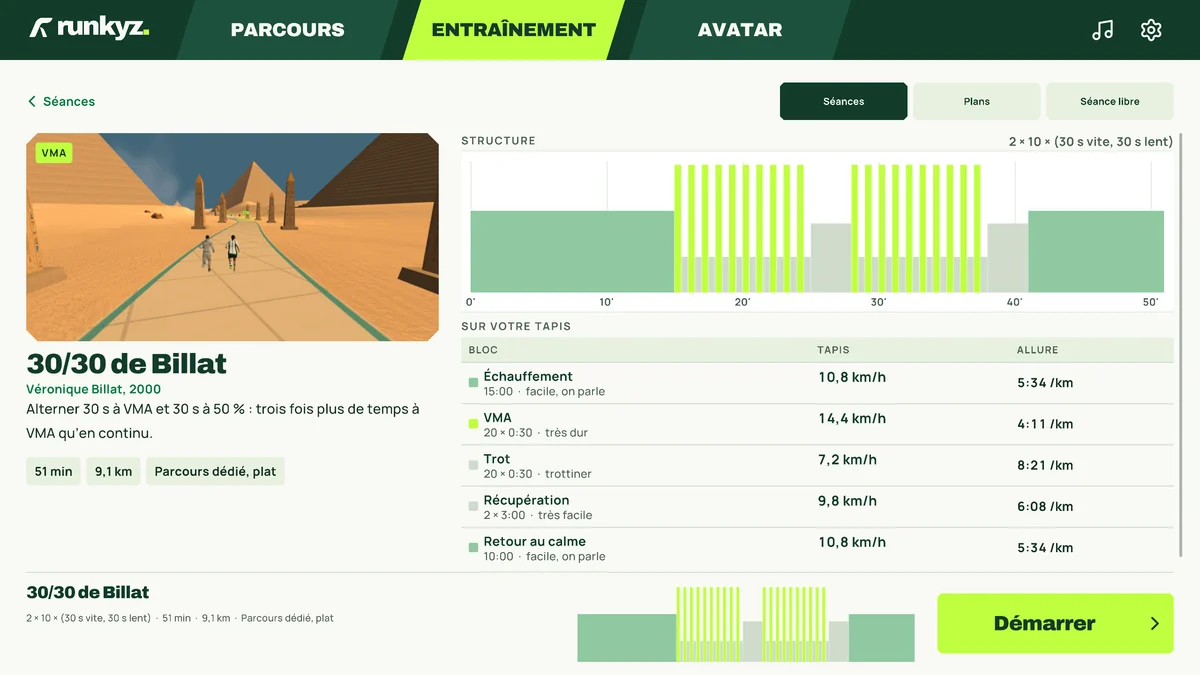The height and width of the screenshot is (675, 1200).
Task: Click the 14,4 km/h speed value
Action: 852,419
